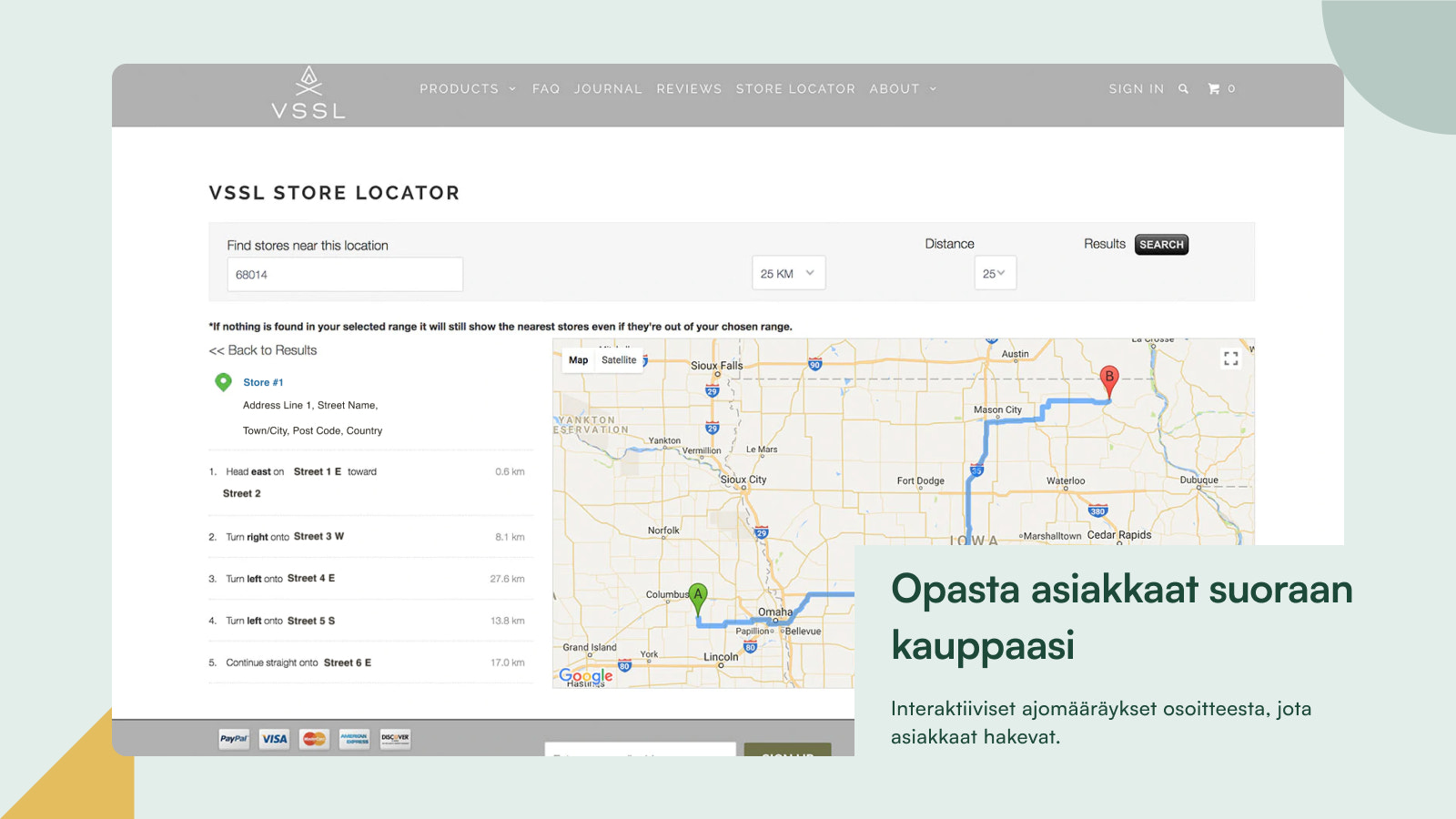Open the Reviews page
Screen dimensions: 1456x819
689,89
